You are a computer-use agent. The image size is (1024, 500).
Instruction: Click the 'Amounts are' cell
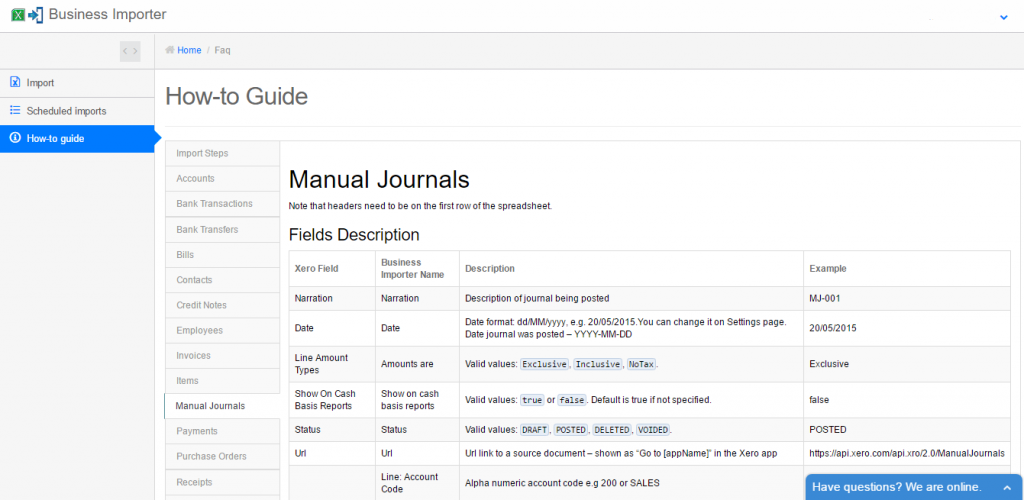pyautogui.click(x=417, y=364)
